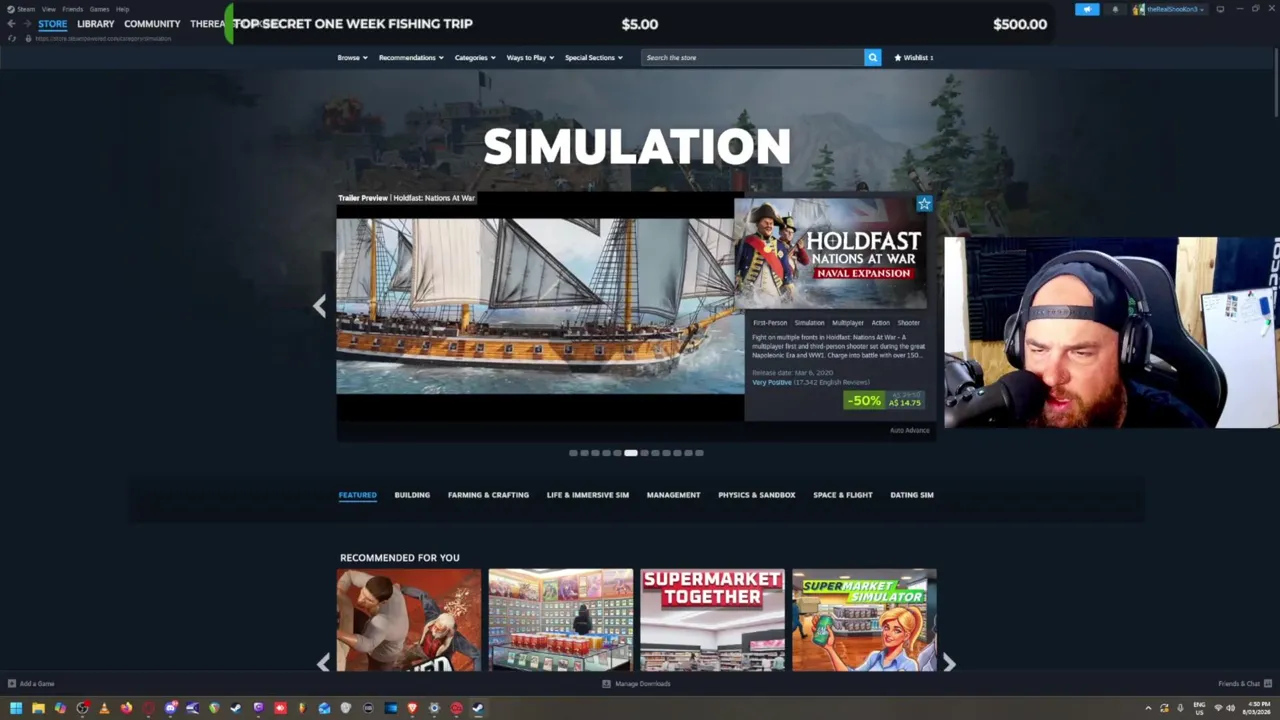Open the Games menu
The image size is (1280, 720).
pyautogui.click(x=99, y=9)
